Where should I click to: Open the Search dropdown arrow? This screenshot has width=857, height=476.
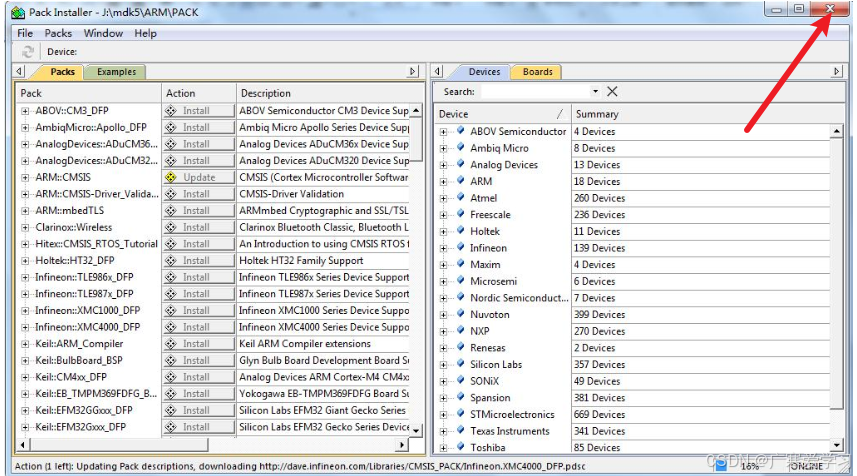595,91
